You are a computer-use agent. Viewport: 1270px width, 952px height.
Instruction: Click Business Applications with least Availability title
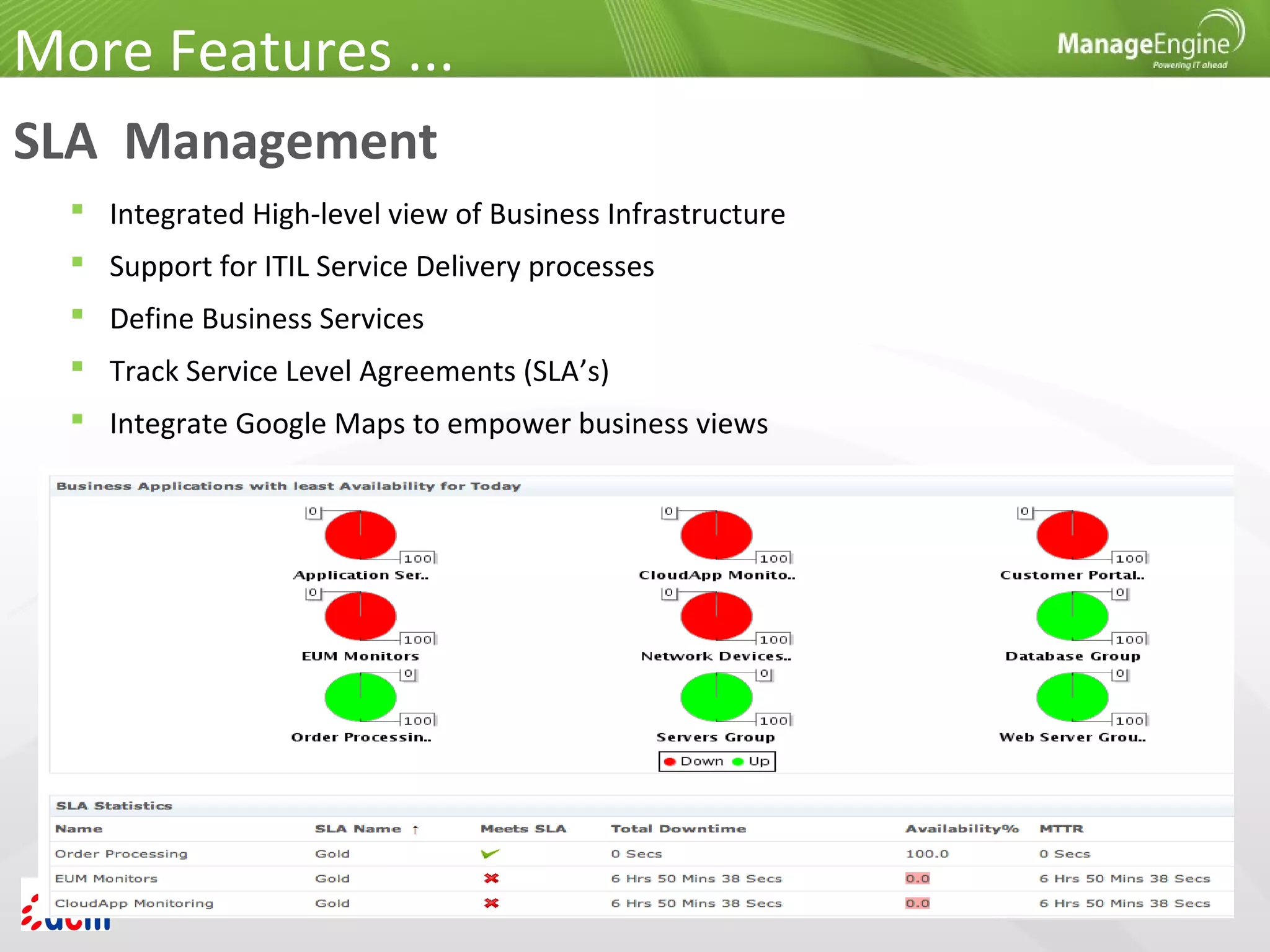point(288,487)
